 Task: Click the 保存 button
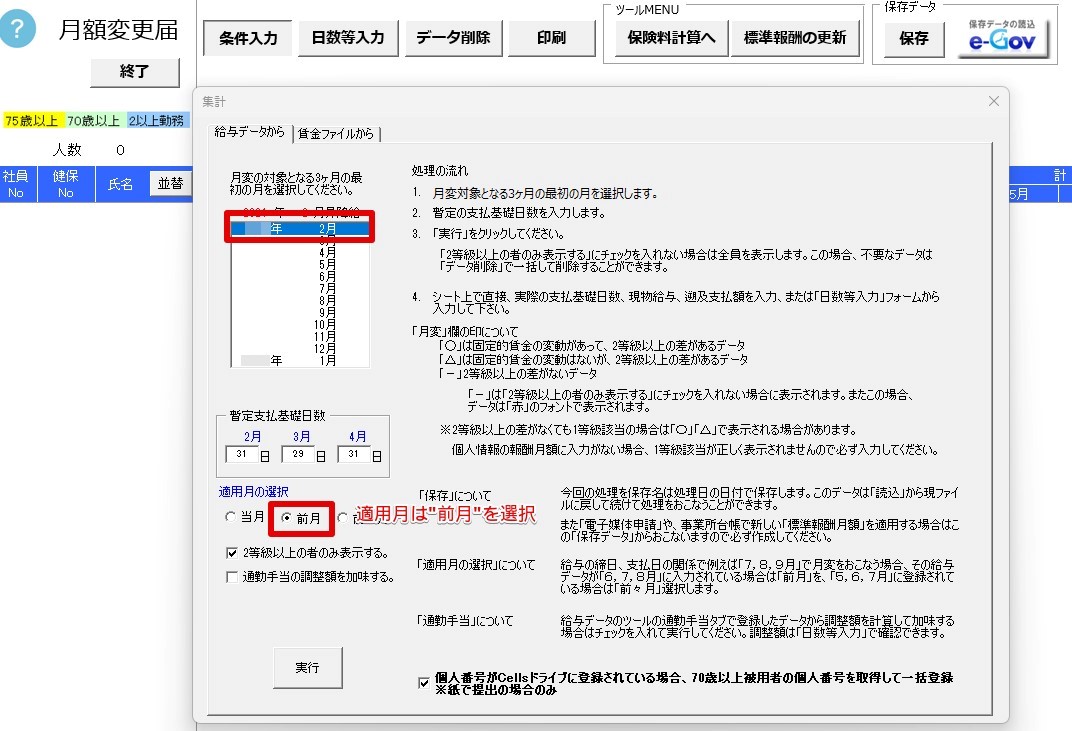click(913, 39)
